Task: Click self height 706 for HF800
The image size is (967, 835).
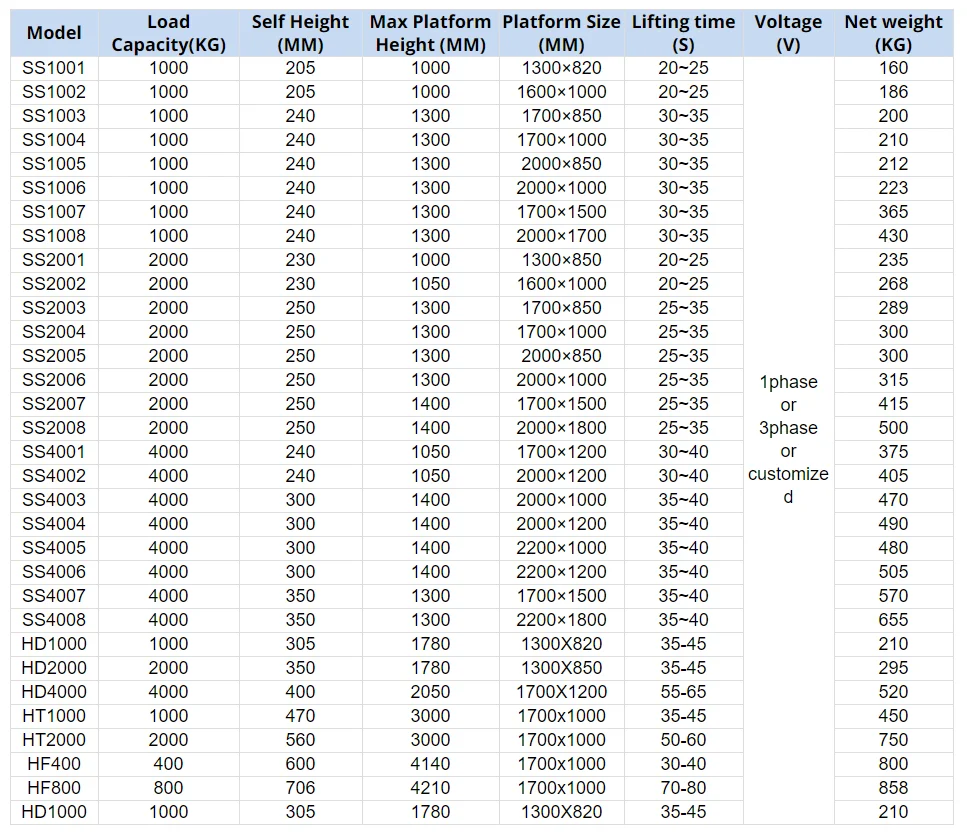Action: coord(300,789)
